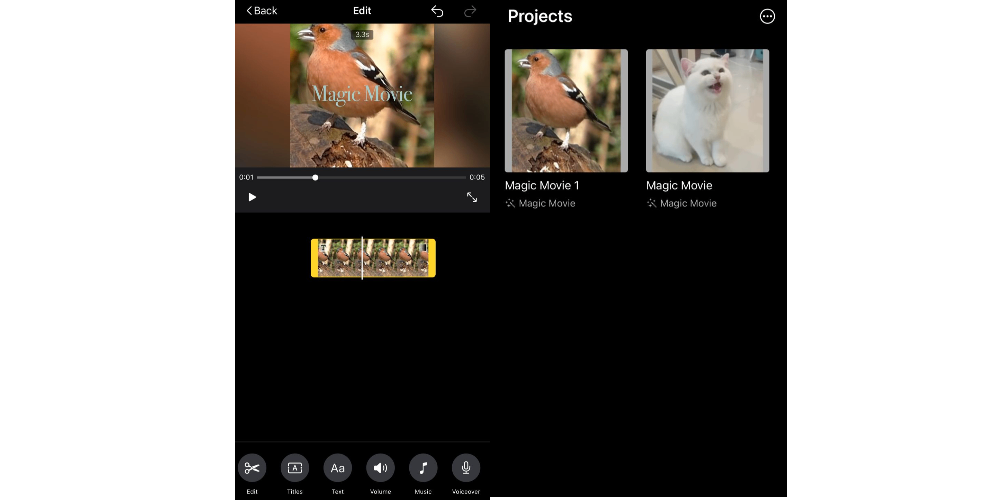Click the Edit screen title
The width and height of the screenshot is (1000, 500).
click(x=362, y=11)
